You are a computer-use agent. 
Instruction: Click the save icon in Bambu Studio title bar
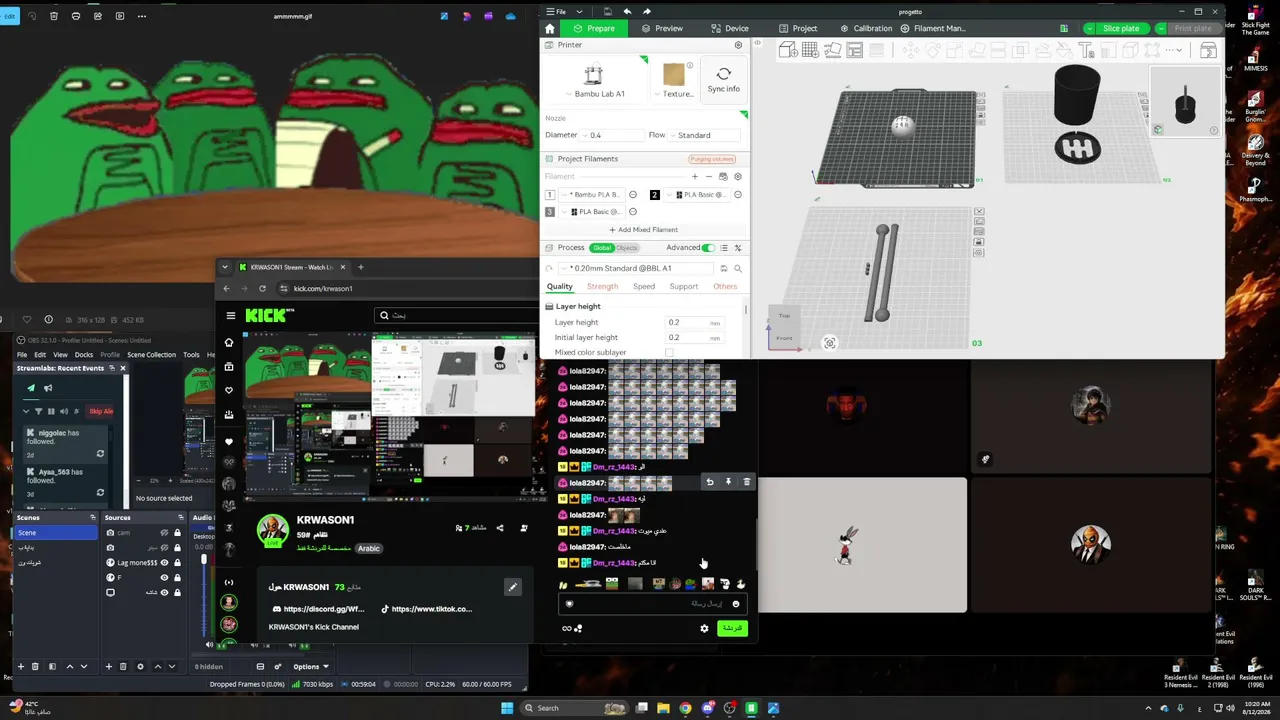[x=607, y=11]
